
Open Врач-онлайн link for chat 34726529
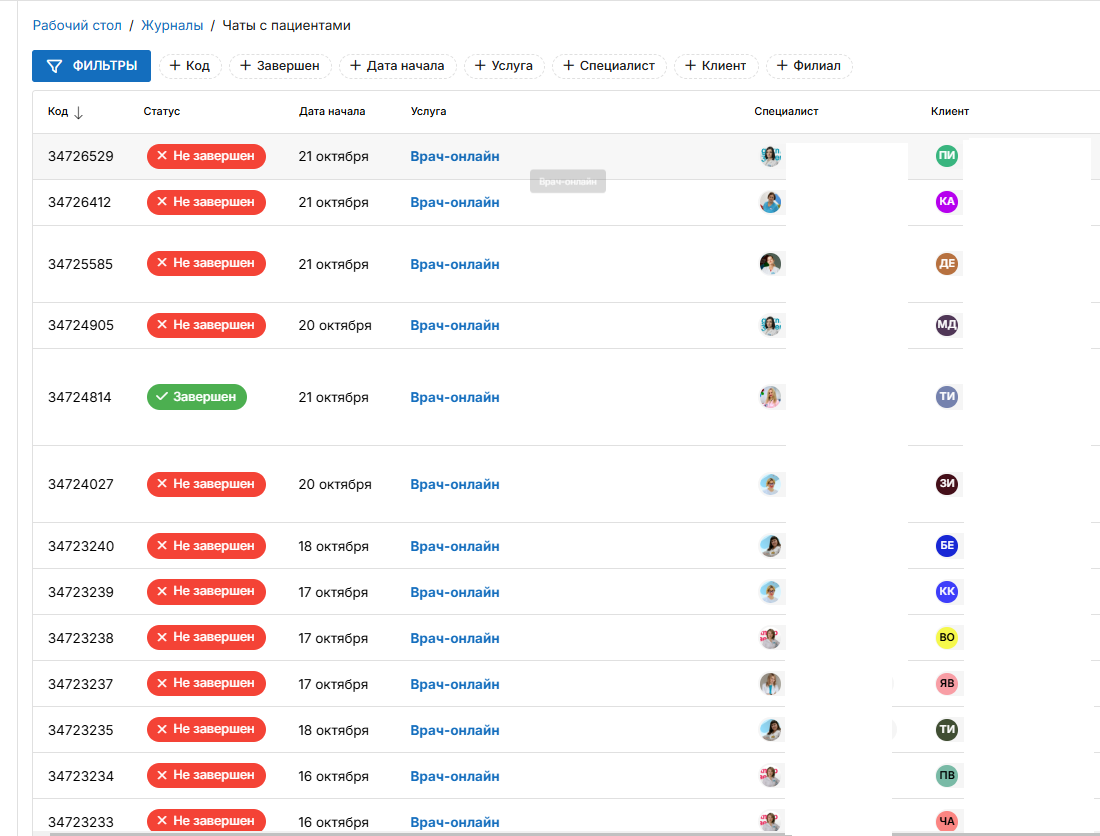[454, 156]
